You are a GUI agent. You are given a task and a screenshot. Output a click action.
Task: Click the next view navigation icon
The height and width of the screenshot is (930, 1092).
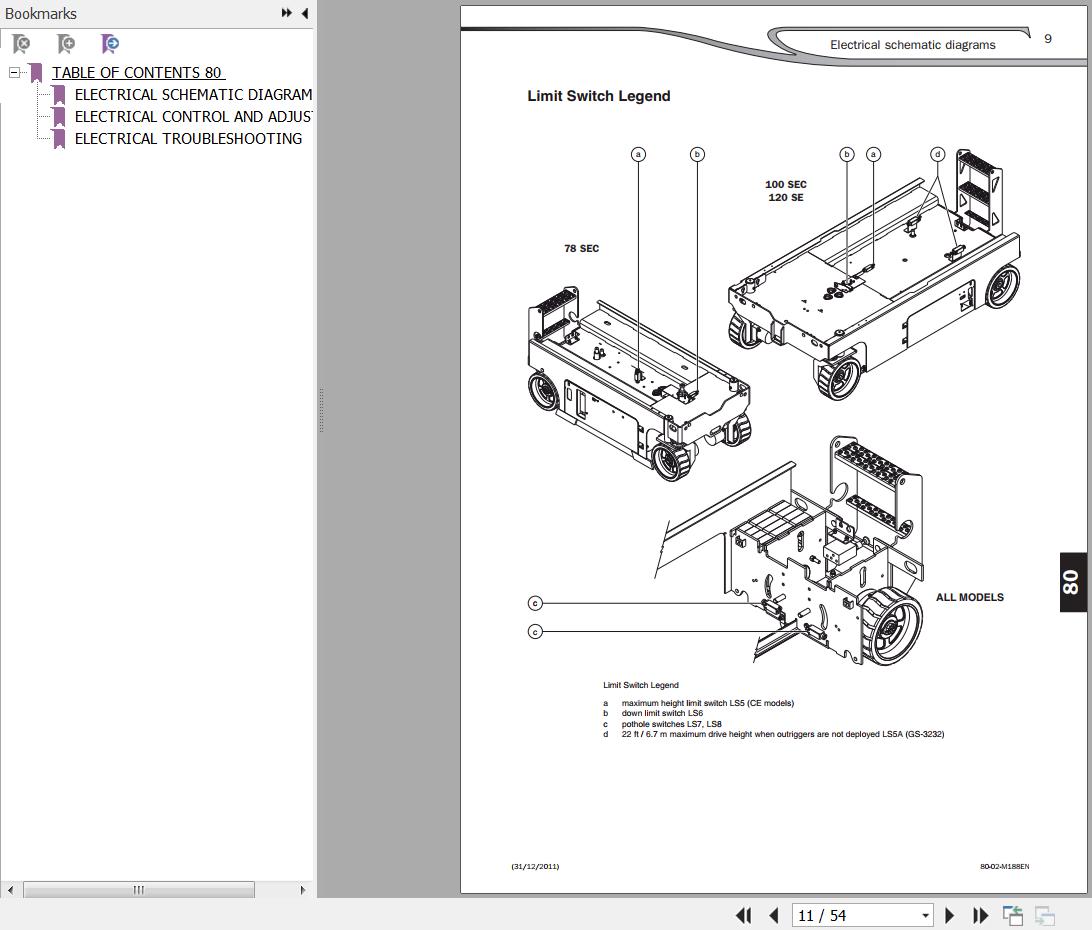pos(1045,915)
